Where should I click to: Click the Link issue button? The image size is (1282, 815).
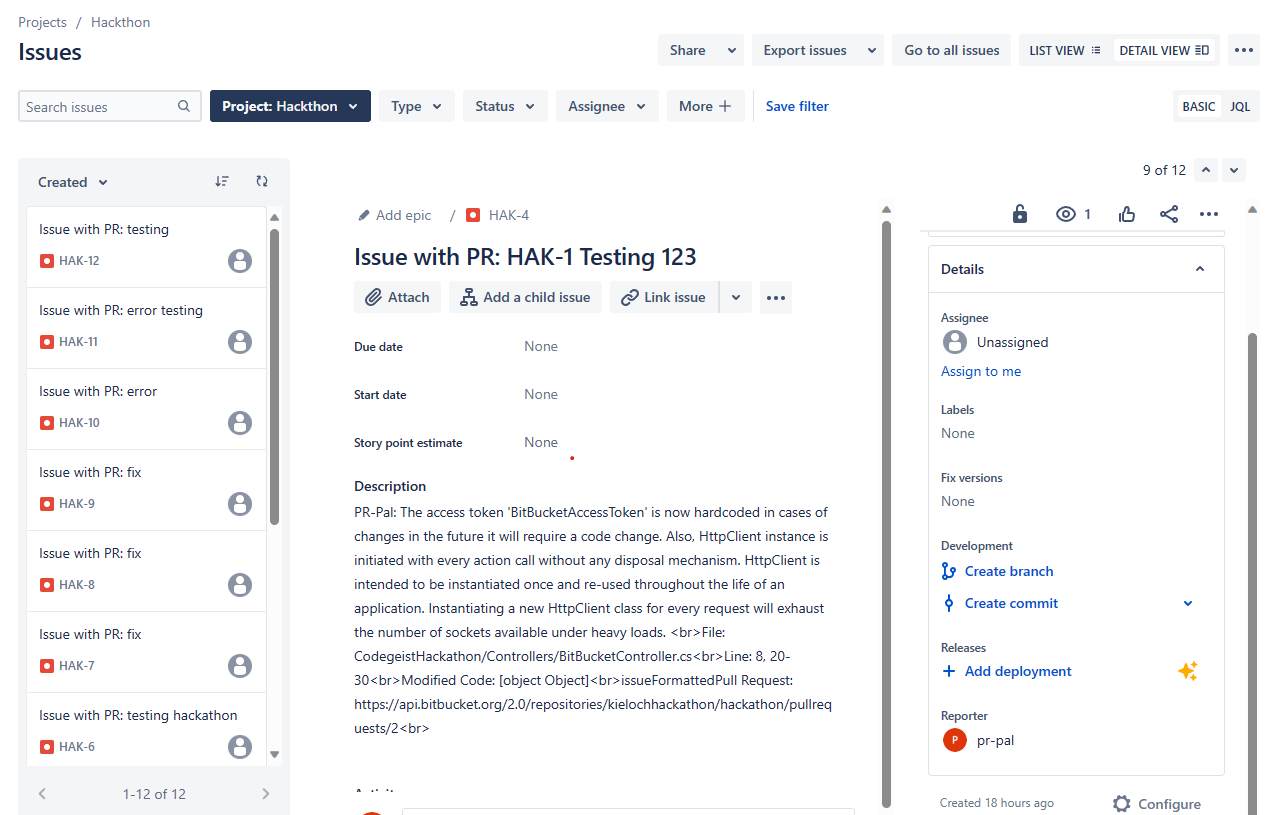point(664,297)
